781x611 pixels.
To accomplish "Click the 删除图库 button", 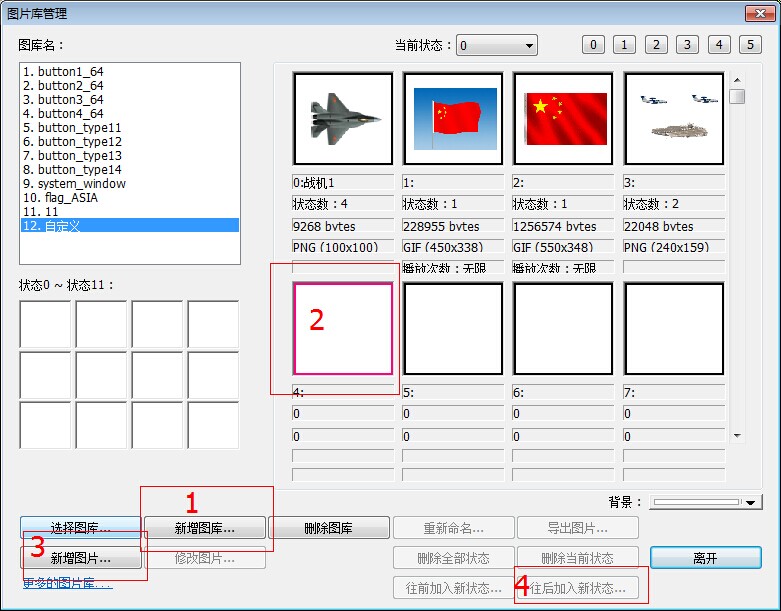I will point(328,528).
